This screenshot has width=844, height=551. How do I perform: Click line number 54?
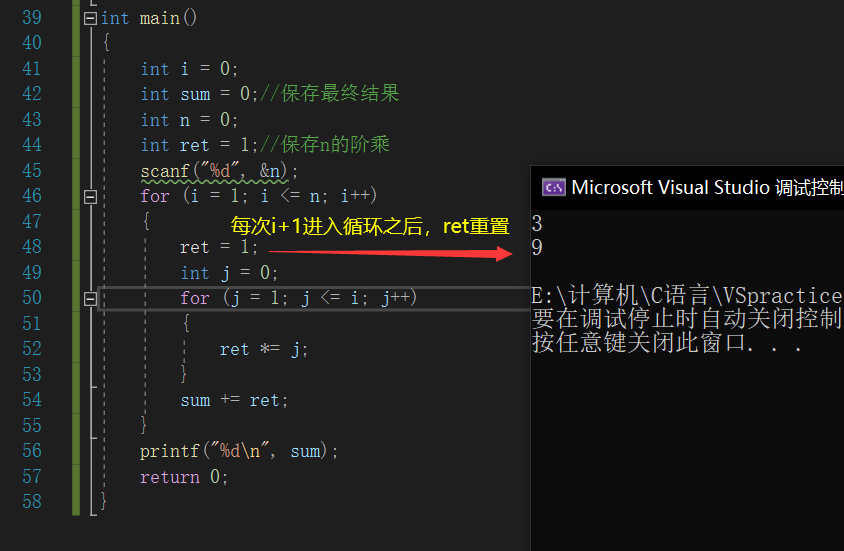point(32,399)
